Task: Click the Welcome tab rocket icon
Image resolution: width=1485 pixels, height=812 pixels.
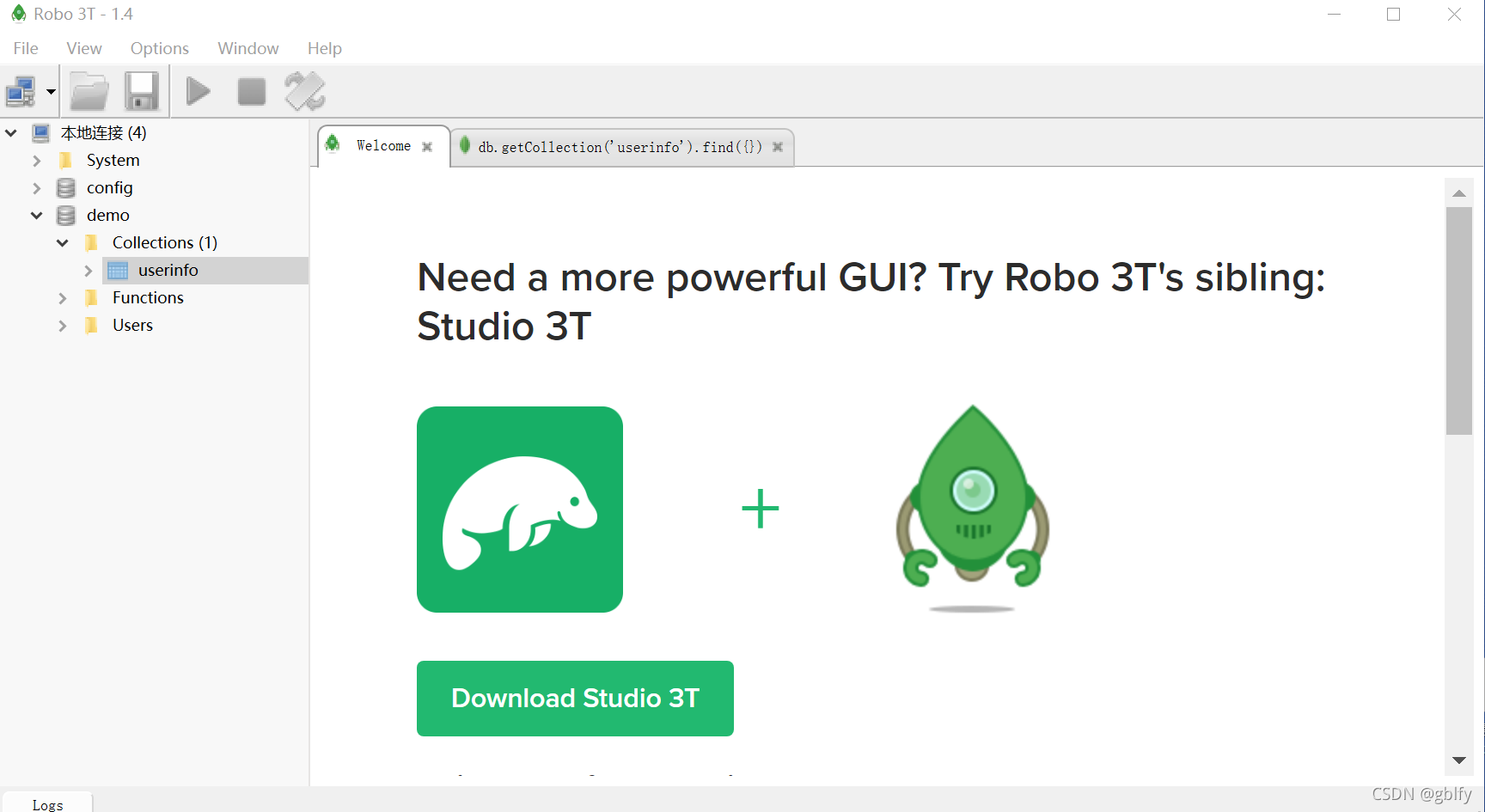Action: (333, 143)
